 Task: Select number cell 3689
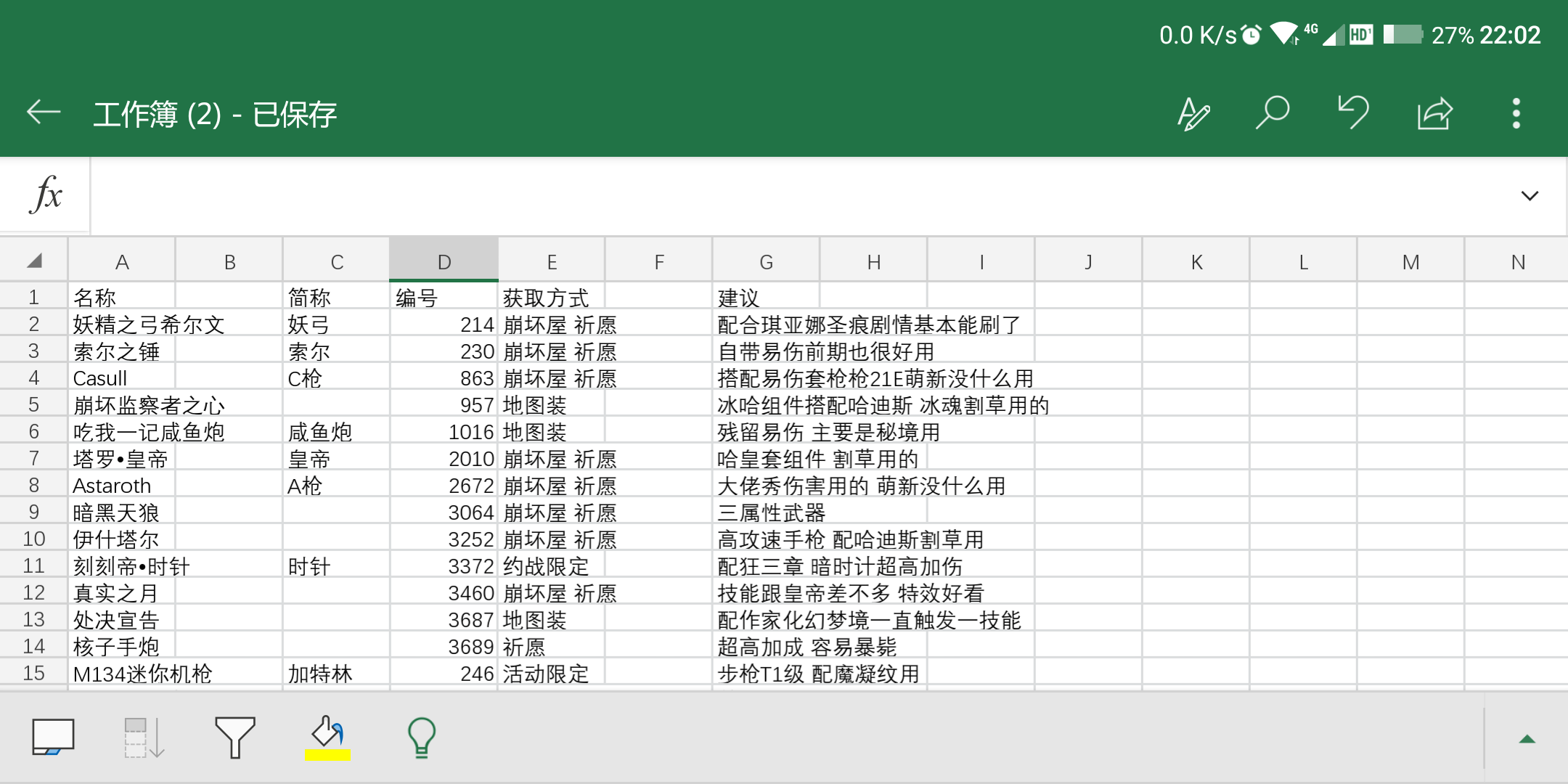click(444, 646)
